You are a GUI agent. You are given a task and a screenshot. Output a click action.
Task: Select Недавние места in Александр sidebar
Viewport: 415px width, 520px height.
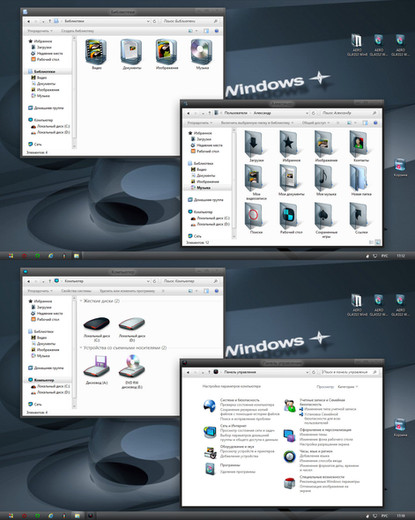click(x=206, y=145)
